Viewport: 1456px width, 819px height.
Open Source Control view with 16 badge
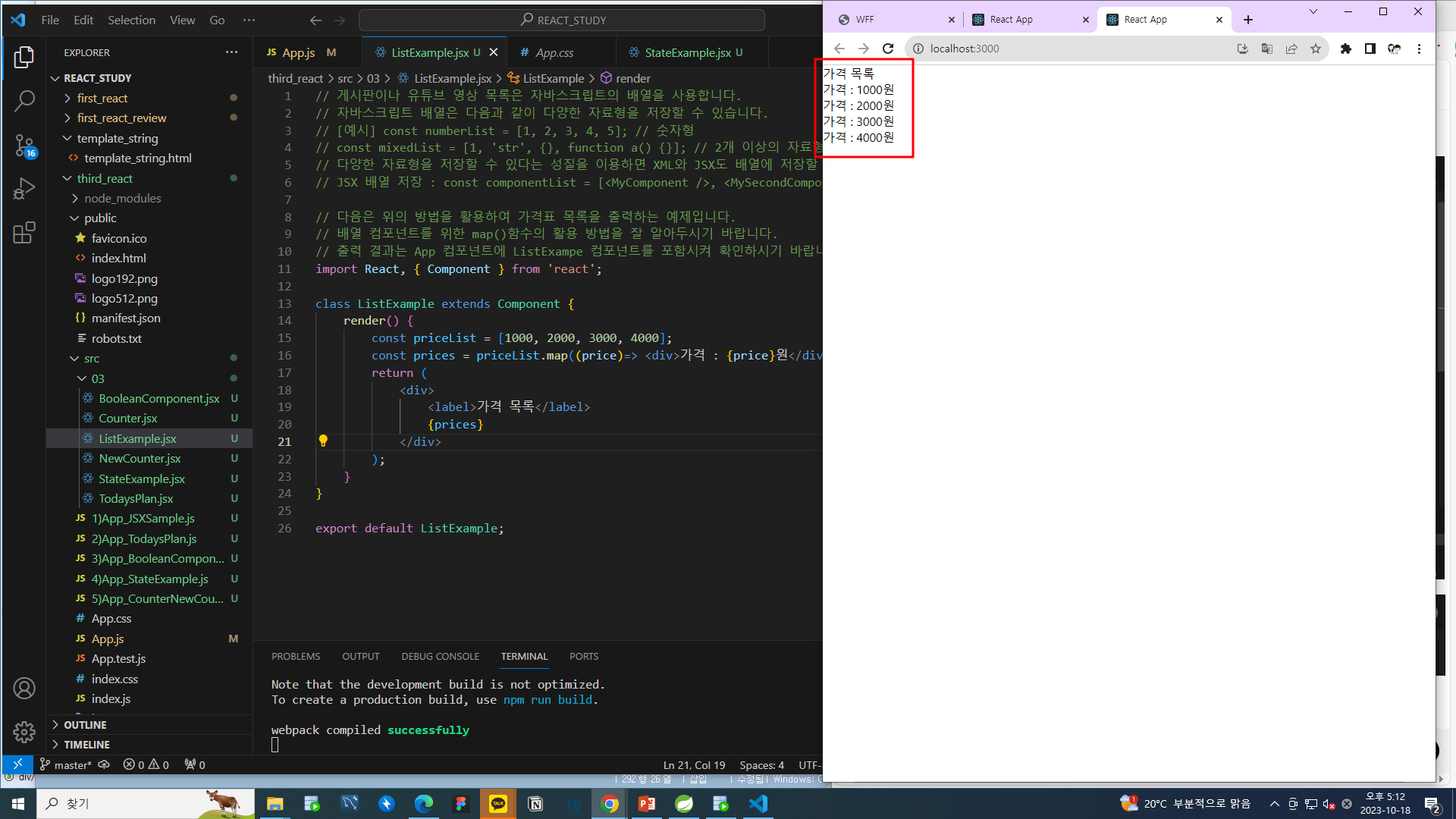(24, 145)
